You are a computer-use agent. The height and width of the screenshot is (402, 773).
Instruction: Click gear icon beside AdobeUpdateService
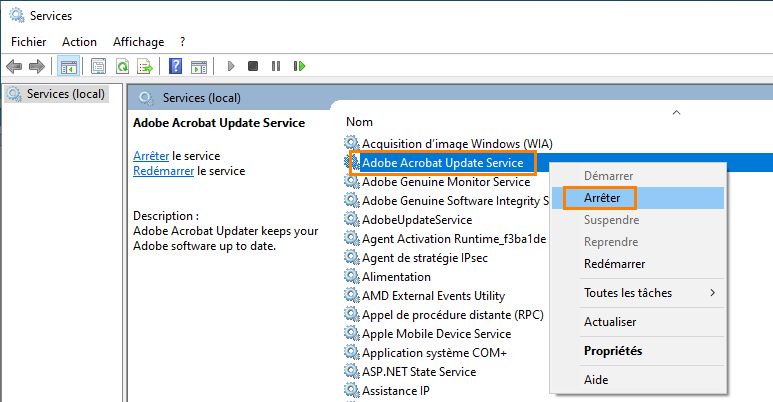[351, 219]
